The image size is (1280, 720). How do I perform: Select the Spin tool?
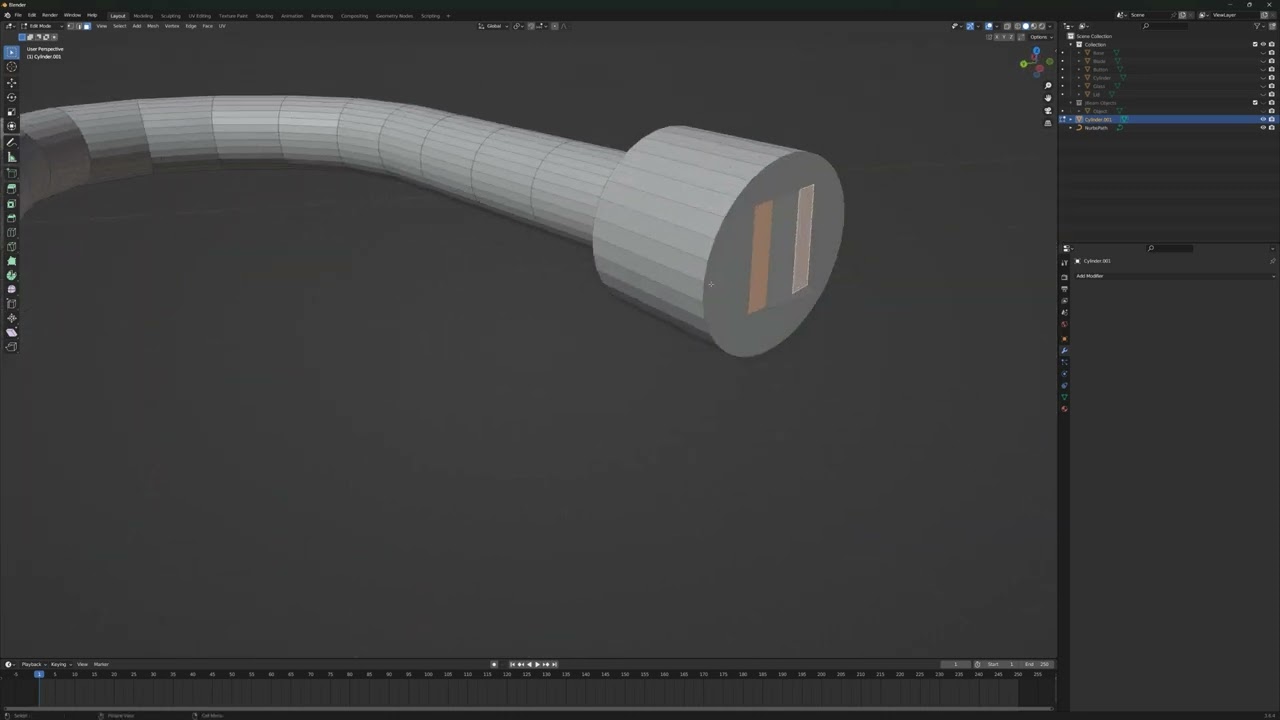click(12, 275)
